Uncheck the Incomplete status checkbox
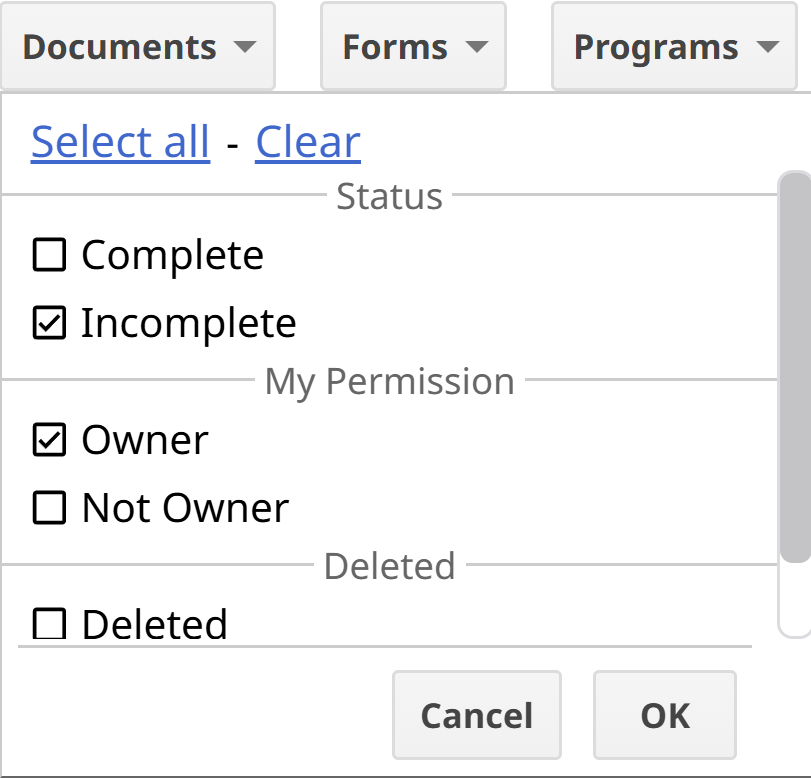This screenshot has height=778, width=811. point(49,323)
